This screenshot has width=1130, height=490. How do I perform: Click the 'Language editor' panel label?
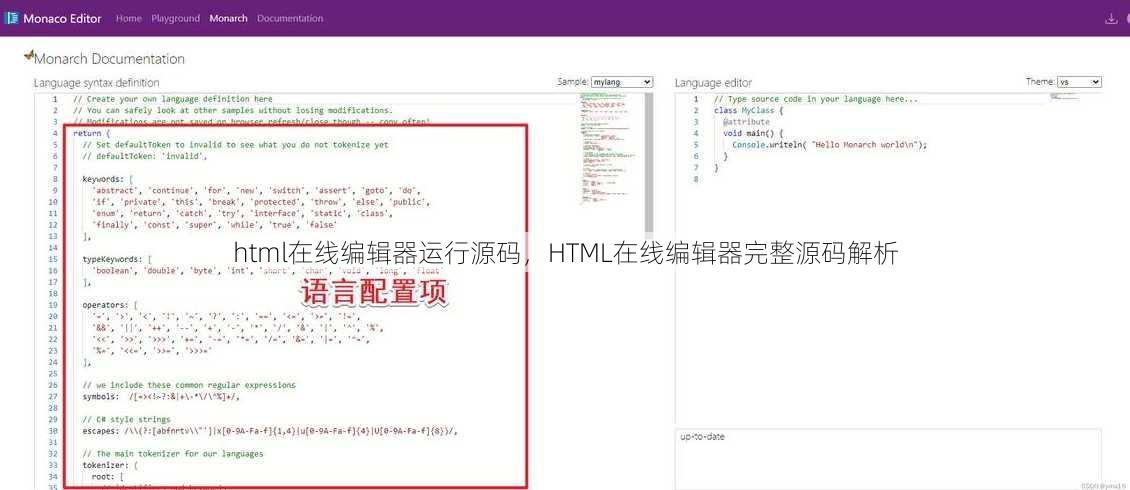click(713, 83)
